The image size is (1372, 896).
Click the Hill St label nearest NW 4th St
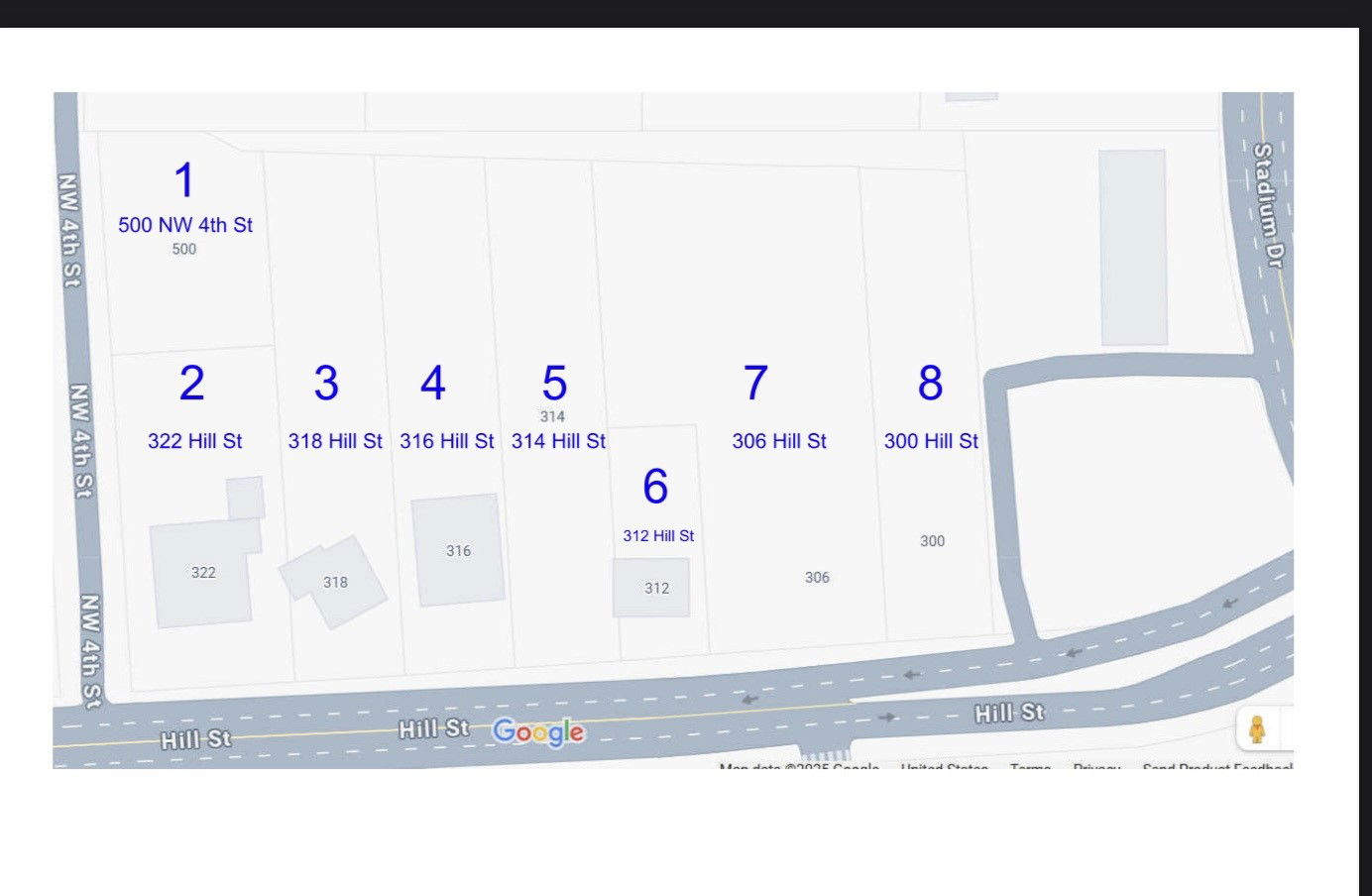click(x=195, y=739)
